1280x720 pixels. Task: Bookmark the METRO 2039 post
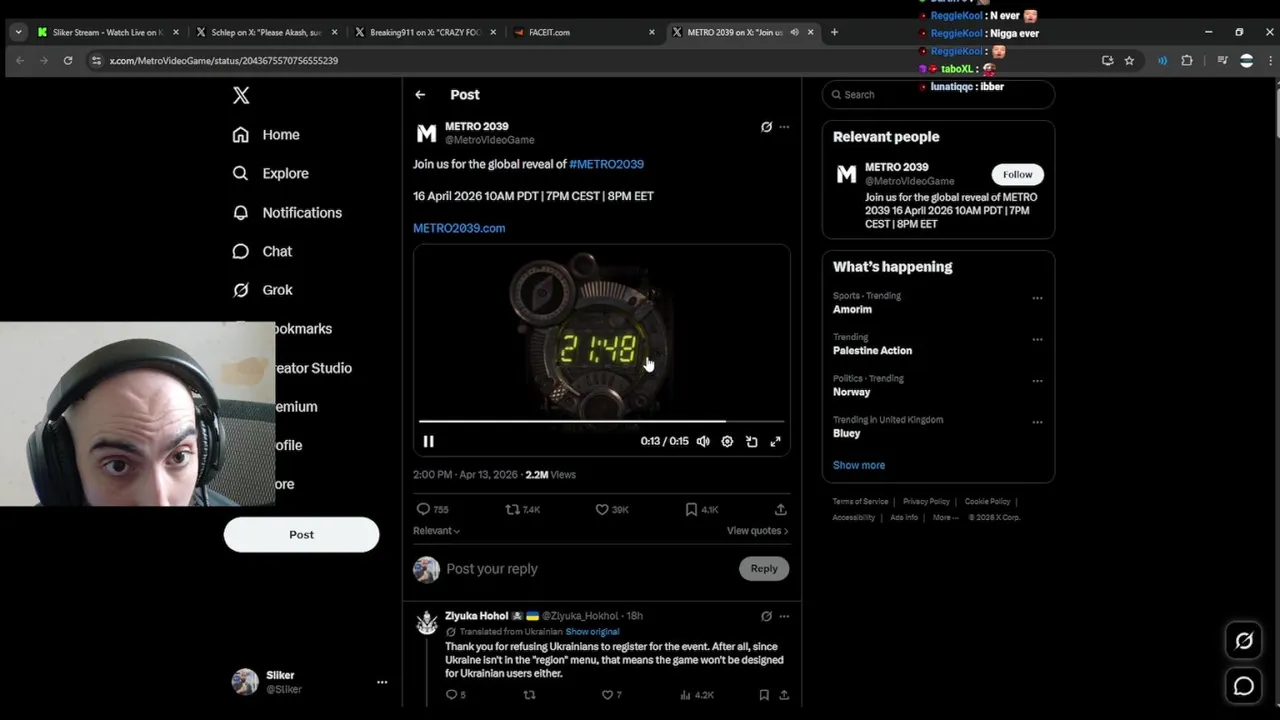click(x=701, y=509)
